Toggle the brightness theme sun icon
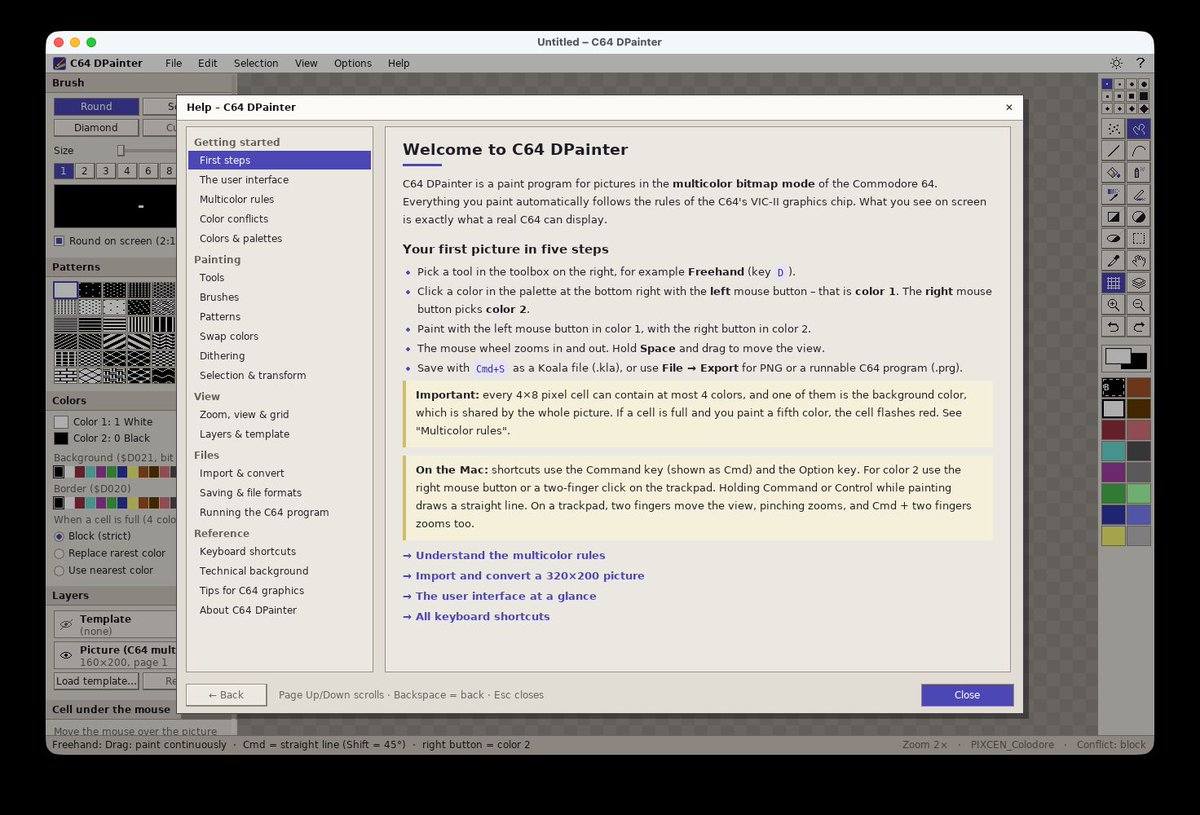 coord(1116,63)
